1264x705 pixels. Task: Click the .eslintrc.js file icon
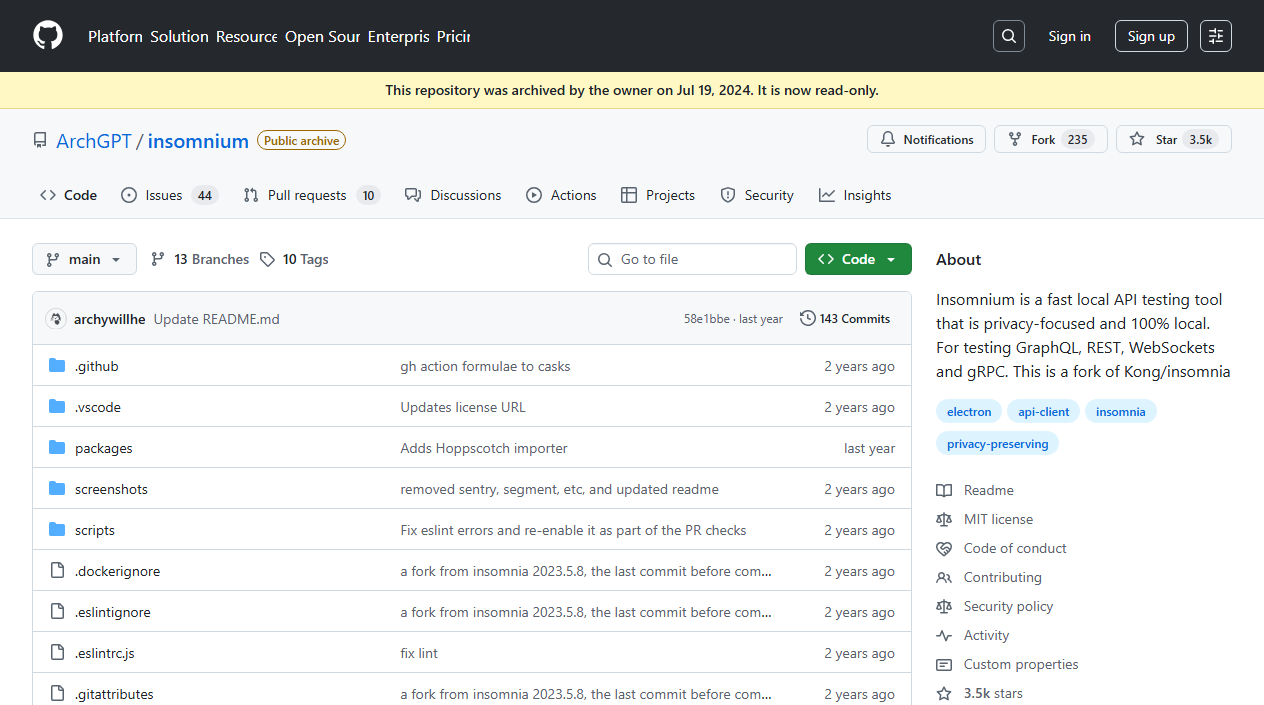[57, 653]
